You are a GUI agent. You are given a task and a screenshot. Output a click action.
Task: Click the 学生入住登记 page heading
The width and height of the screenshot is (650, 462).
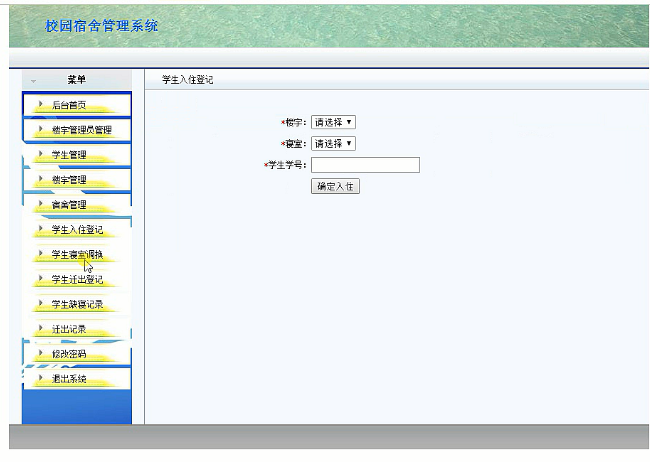click(x=187, y=80)
